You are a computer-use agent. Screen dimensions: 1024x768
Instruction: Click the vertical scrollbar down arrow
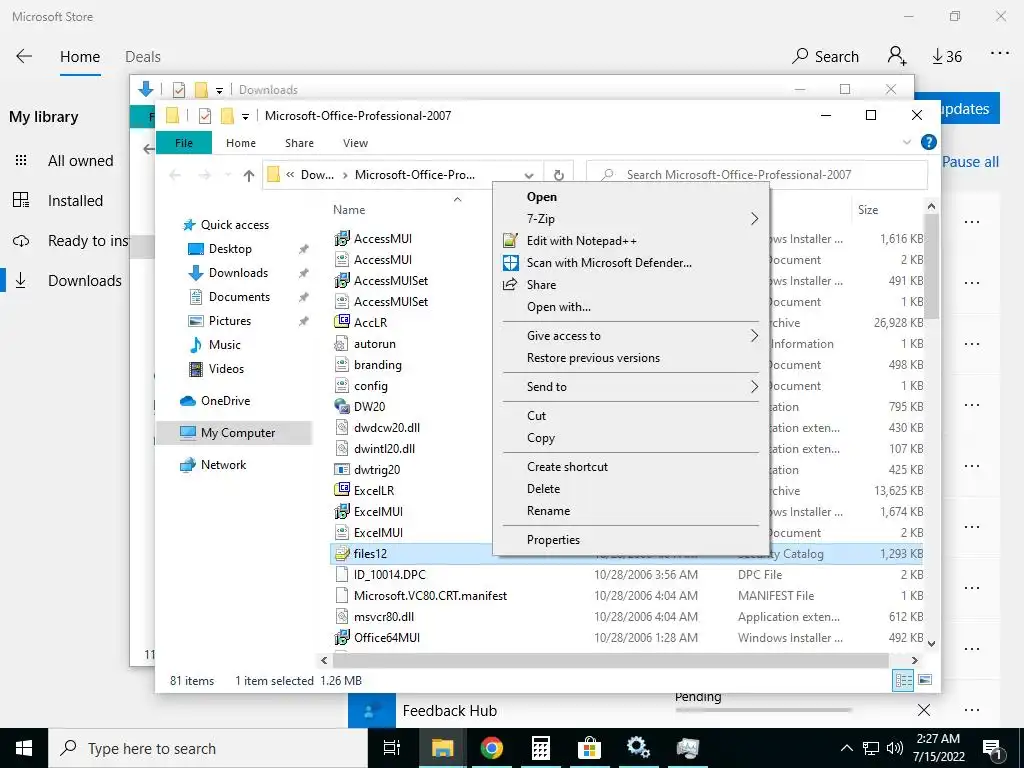click(x=932, y=643)
